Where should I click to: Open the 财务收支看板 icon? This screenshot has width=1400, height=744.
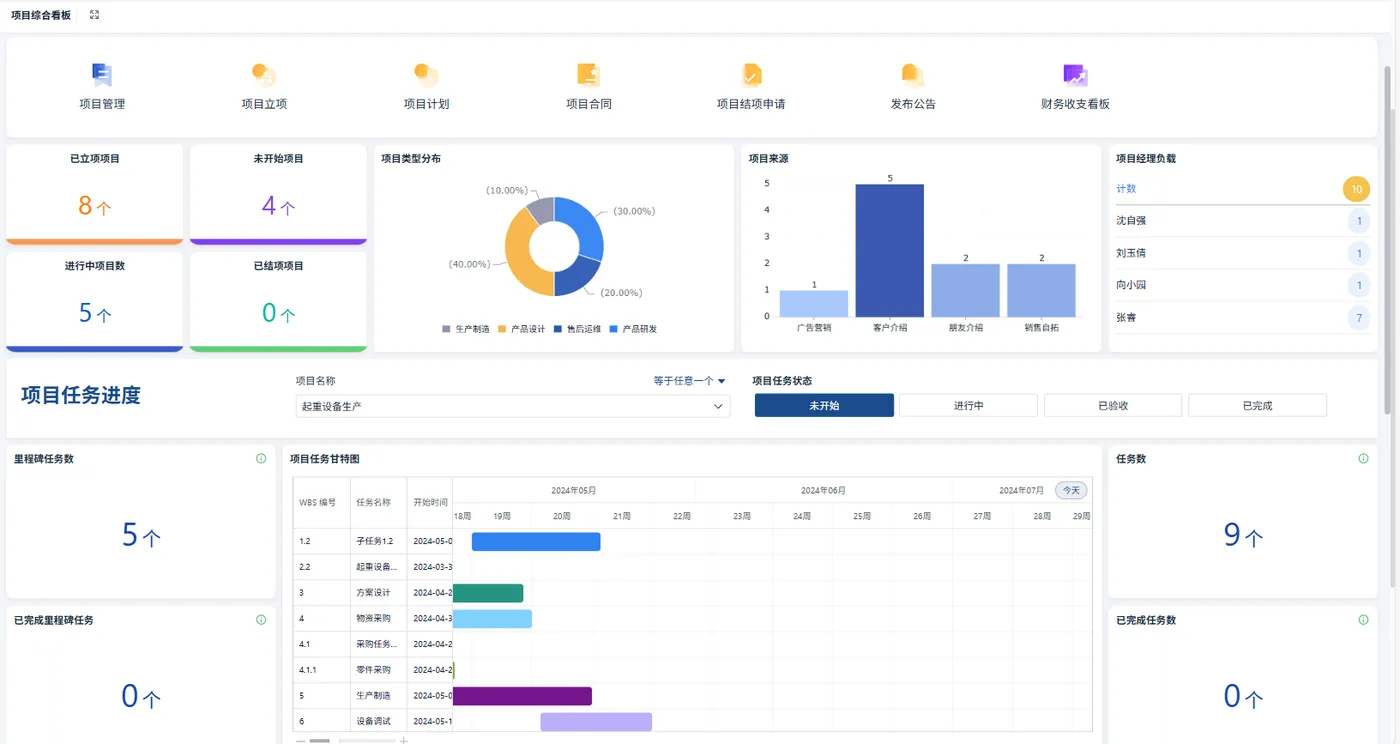1075,75
